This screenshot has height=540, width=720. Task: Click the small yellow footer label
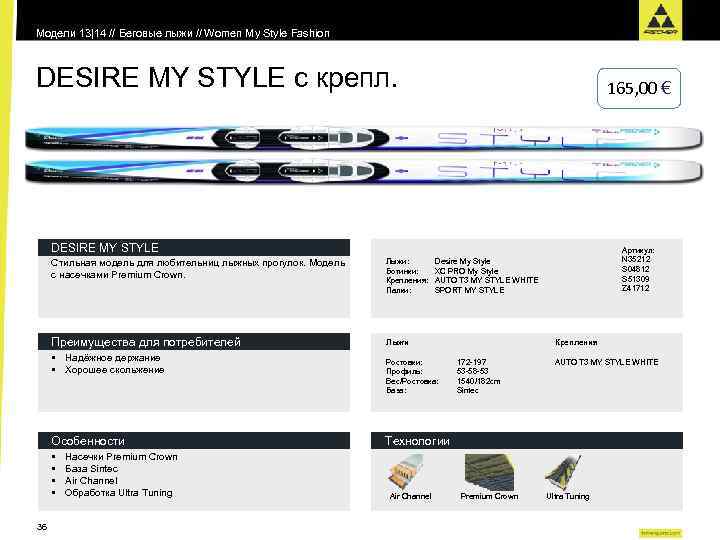(660, 533)
